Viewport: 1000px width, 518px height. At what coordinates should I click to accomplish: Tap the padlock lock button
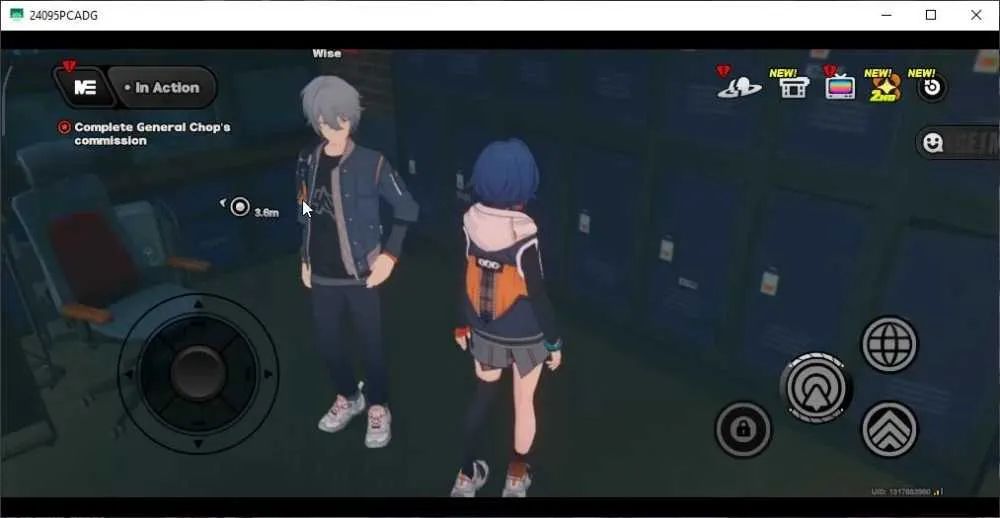pos(743,429)
